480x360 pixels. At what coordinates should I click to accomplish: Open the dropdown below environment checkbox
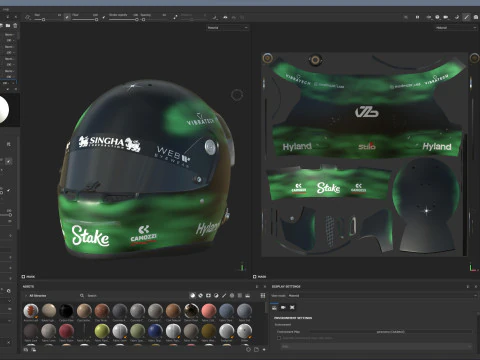377,347
